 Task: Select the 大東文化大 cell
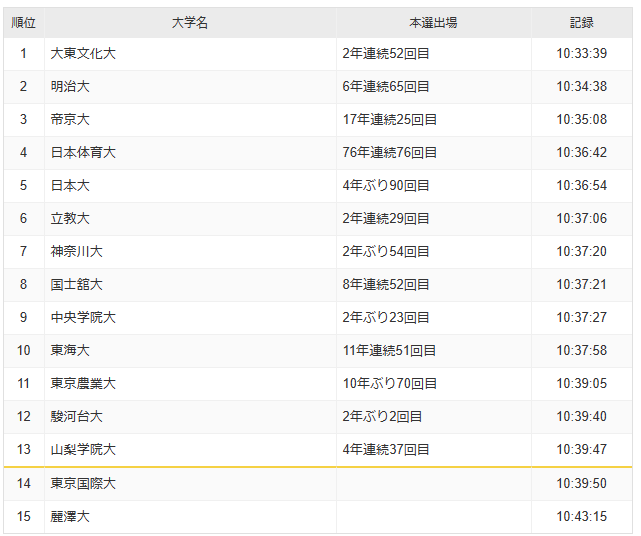pos(190,54)
